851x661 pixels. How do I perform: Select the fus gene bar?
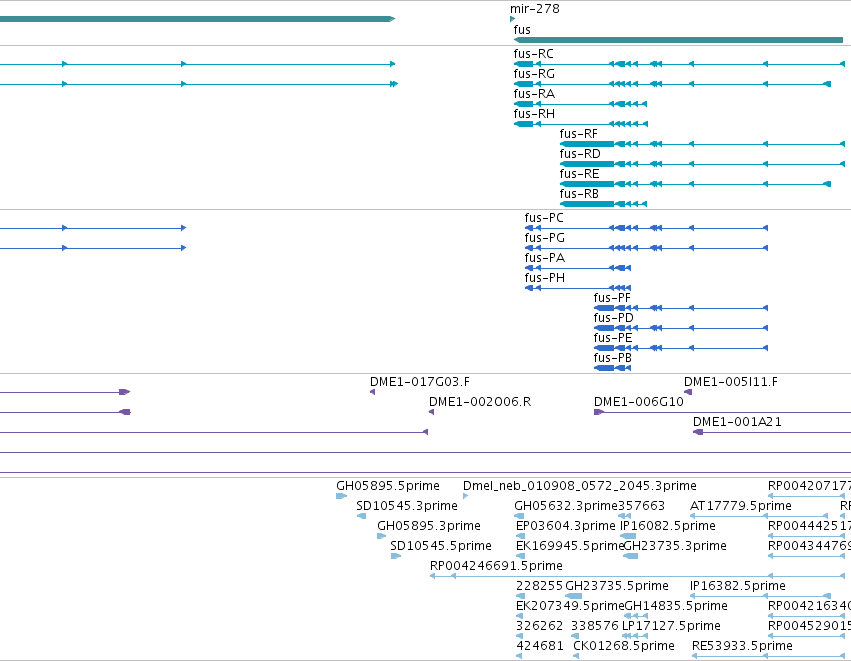678,40
